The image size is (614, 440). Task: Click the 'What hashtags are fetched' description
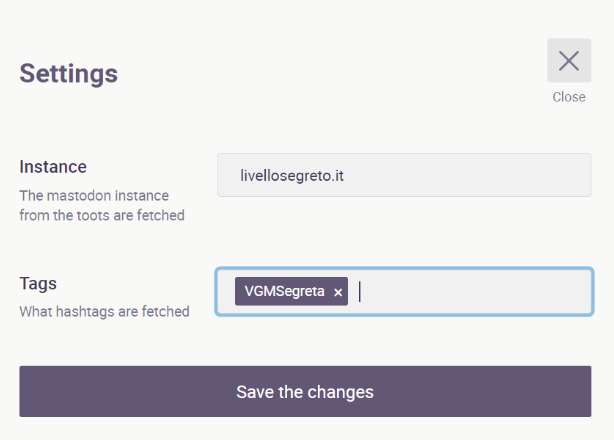tap(104, 311)
